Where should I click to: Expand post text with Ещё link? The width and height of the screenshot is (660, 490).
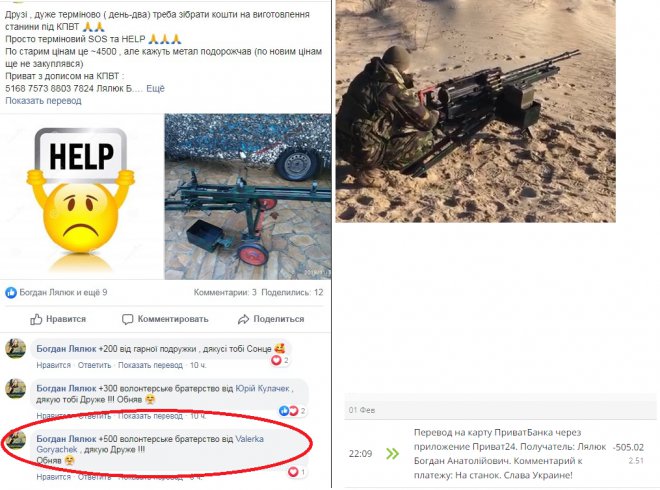[x=155, y=88]
